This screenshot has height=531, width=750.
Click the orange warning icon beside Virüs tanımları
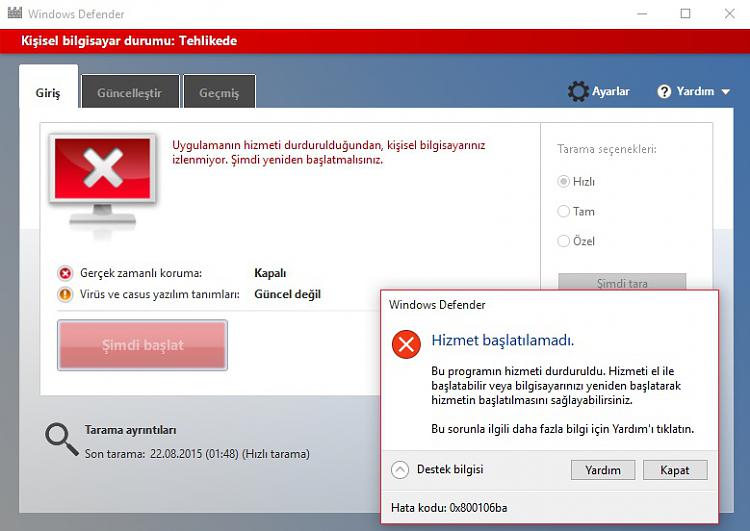click(x=65, y=294)
